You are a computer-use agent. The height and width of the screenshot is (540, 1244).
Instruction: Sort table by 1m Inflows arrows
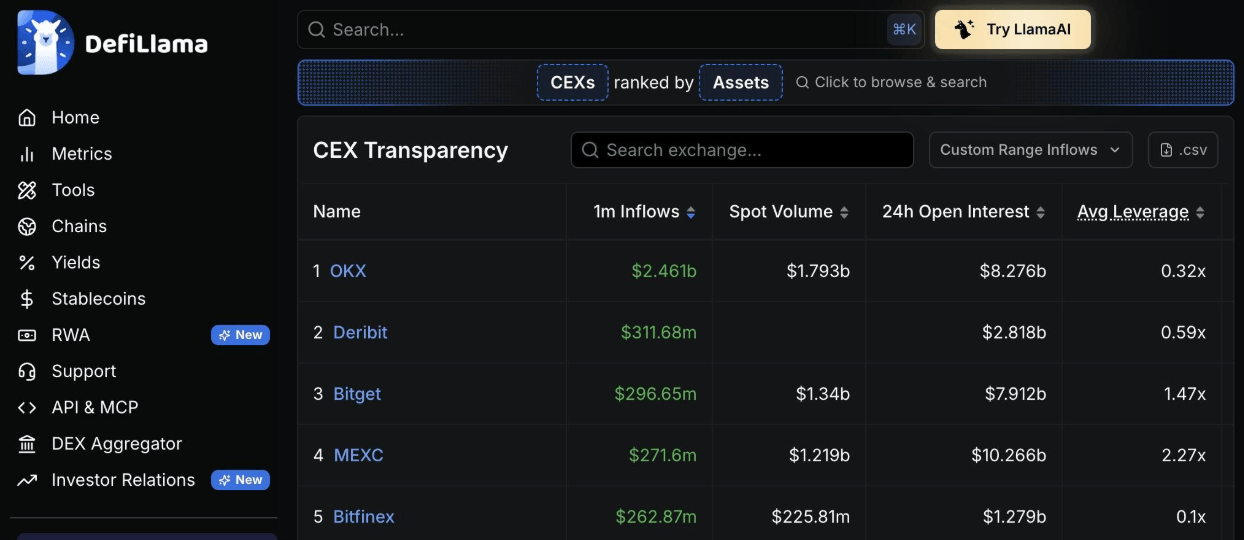tap(691, 212)
